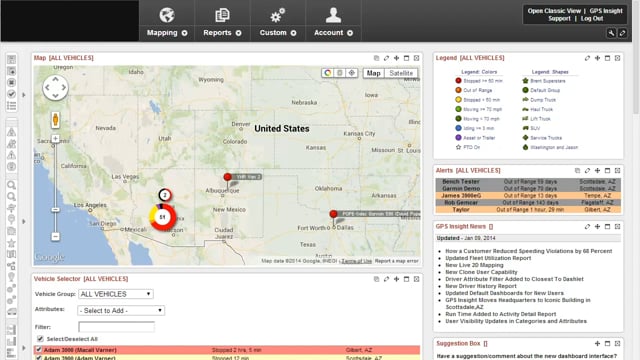The height and width of the screenshot is (360, 640).
Task: Click the map pan control
Action: (x=56, y=87)
